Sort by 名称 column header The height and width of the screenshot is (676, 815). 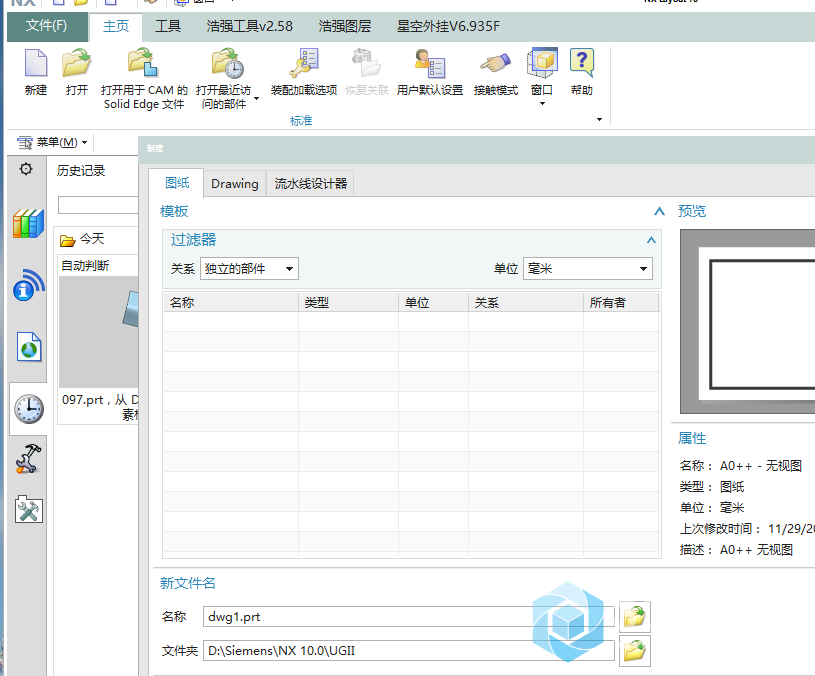coord(231,302)
